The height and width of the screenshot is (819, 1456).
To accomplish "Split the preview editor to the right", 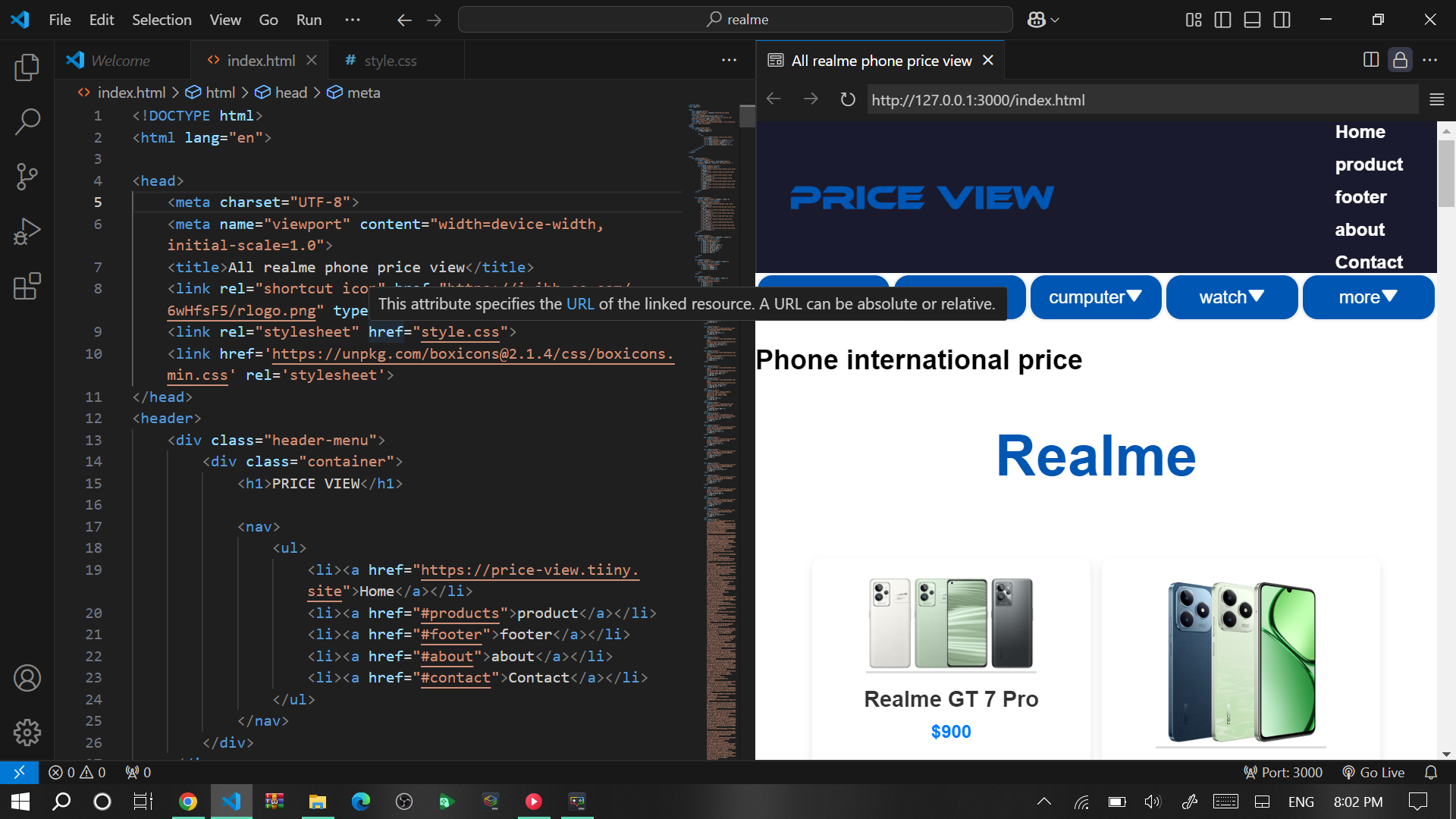I will pos(1371,60).
